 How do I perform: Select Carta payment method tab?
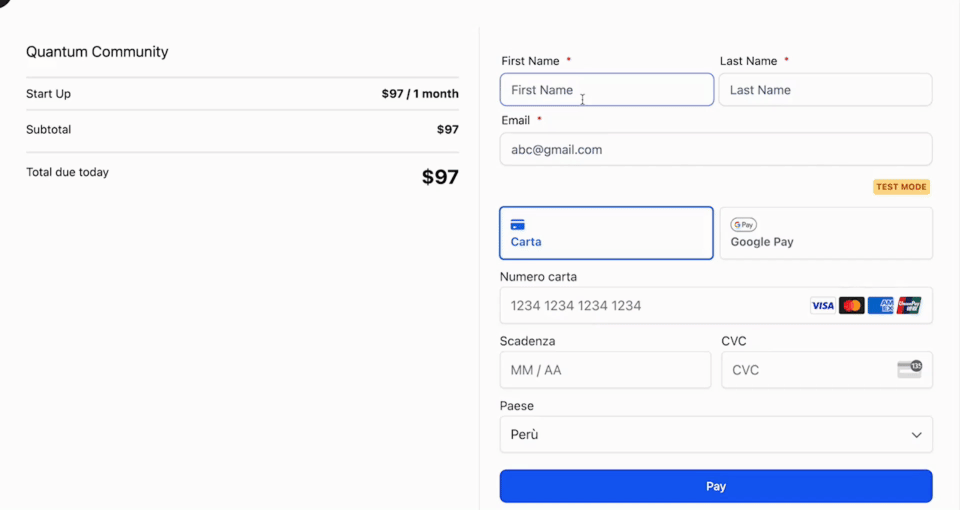point(606,233)
